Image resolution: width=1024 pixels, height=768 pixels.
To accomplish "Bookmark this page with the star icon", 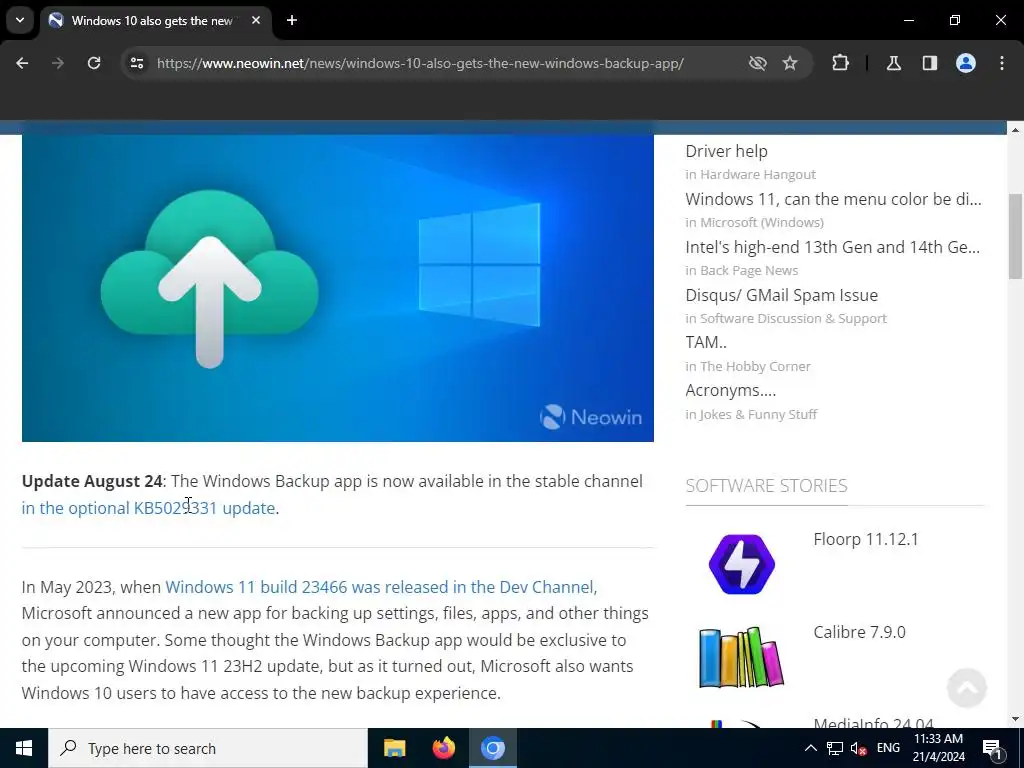I will pos(790,63).
